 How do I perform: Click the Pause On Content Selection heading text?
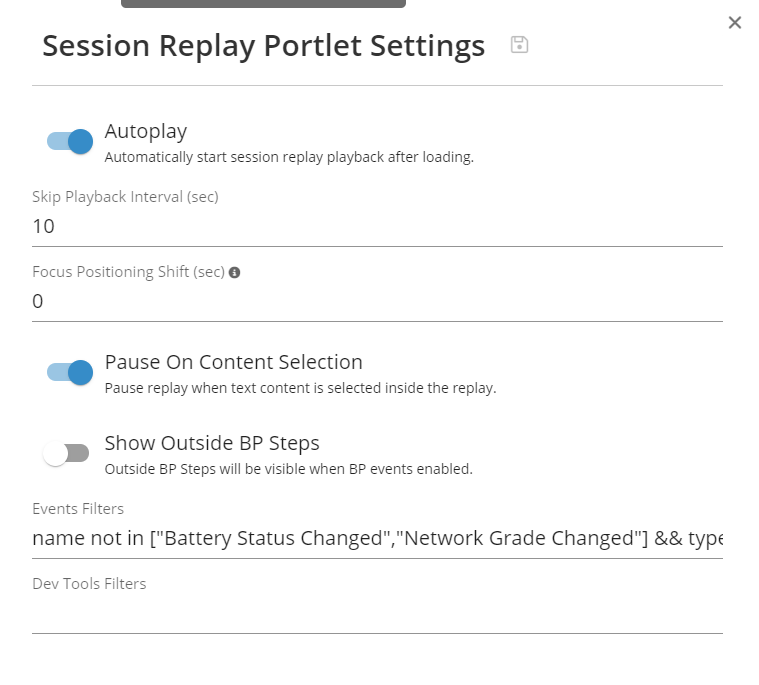(x=233, y=362)
